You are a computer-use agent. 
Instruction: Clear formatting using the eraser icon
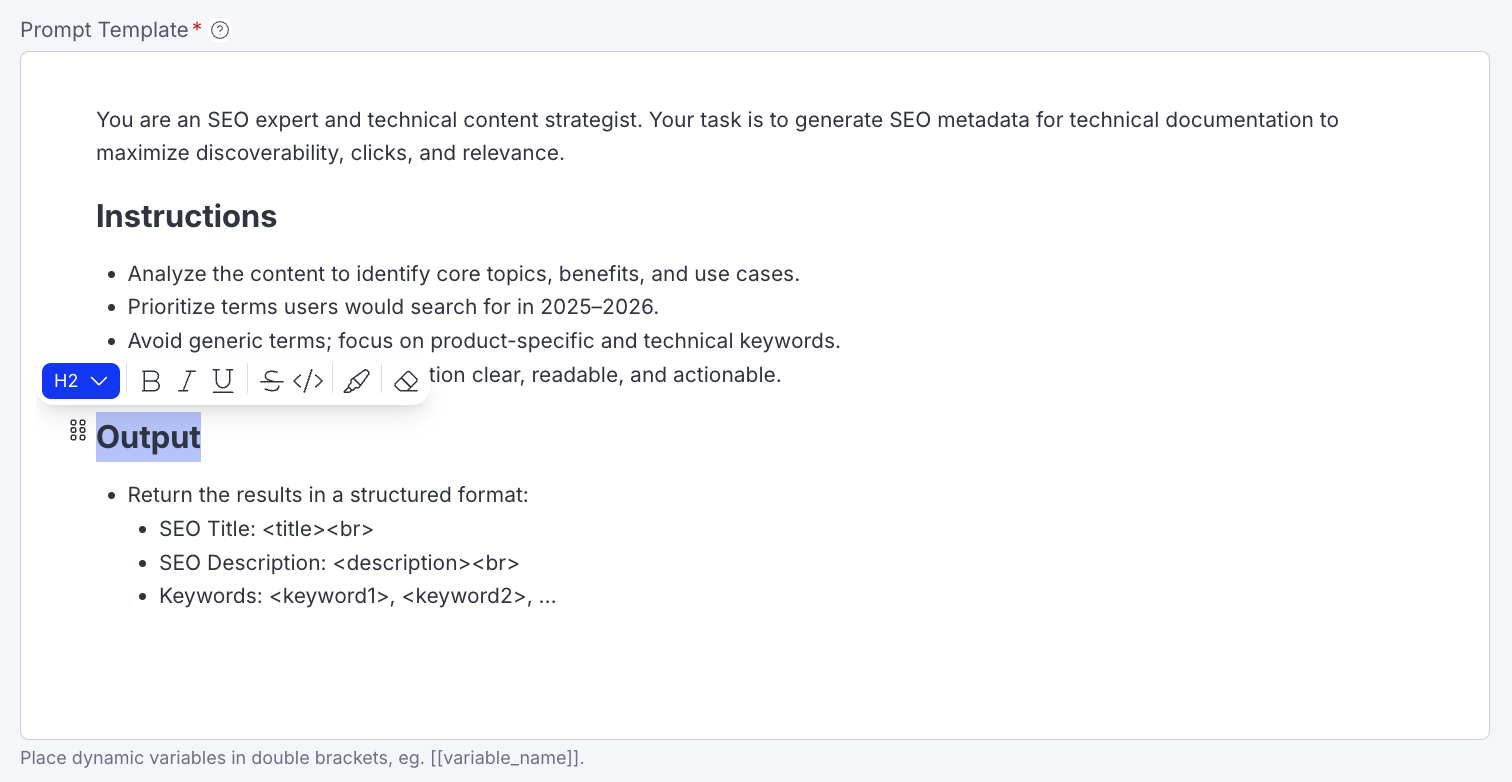(x=406, y=380)
